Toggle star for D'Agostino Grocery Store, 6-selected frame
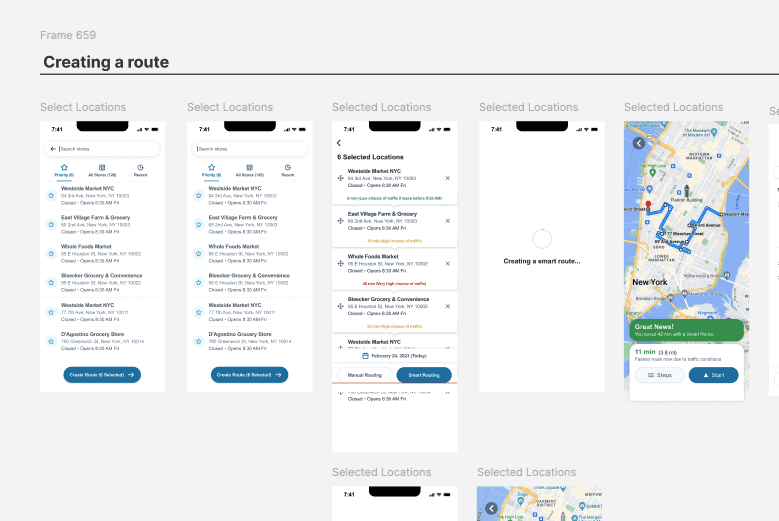The width and height of the screenshot is (779, 521). point(51,341)
